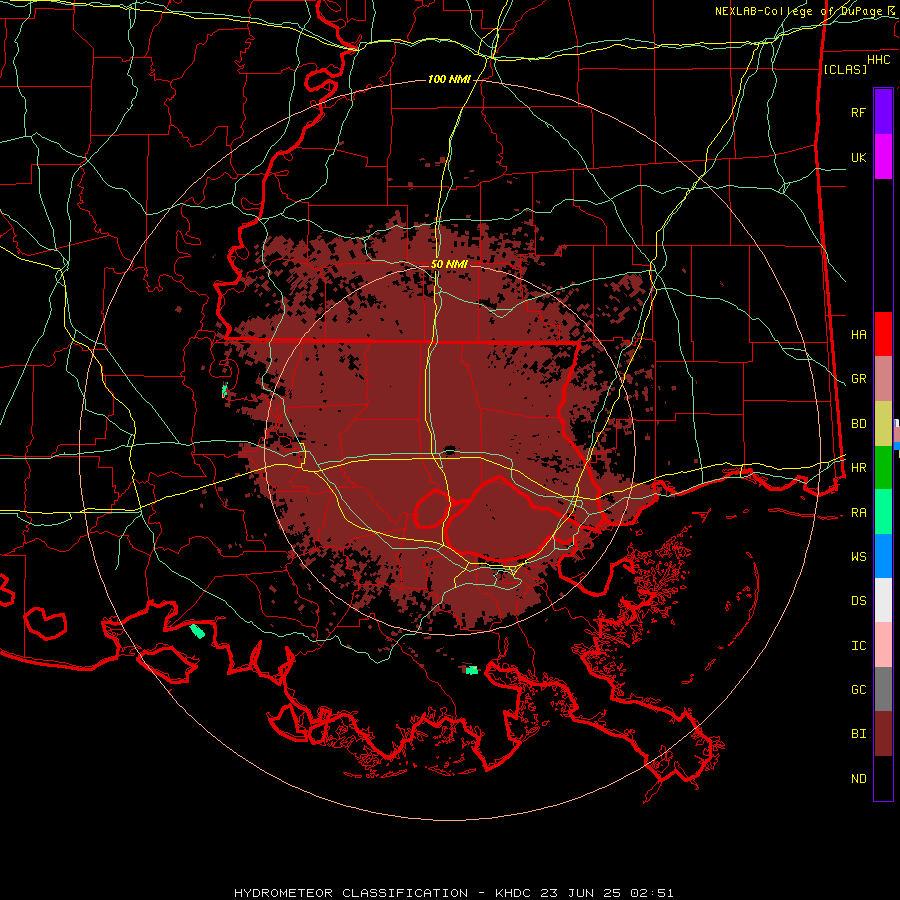The height and width of the screenshot is (900, 900).
Task: Click the blue WS legend swatch
Action: 883,556
